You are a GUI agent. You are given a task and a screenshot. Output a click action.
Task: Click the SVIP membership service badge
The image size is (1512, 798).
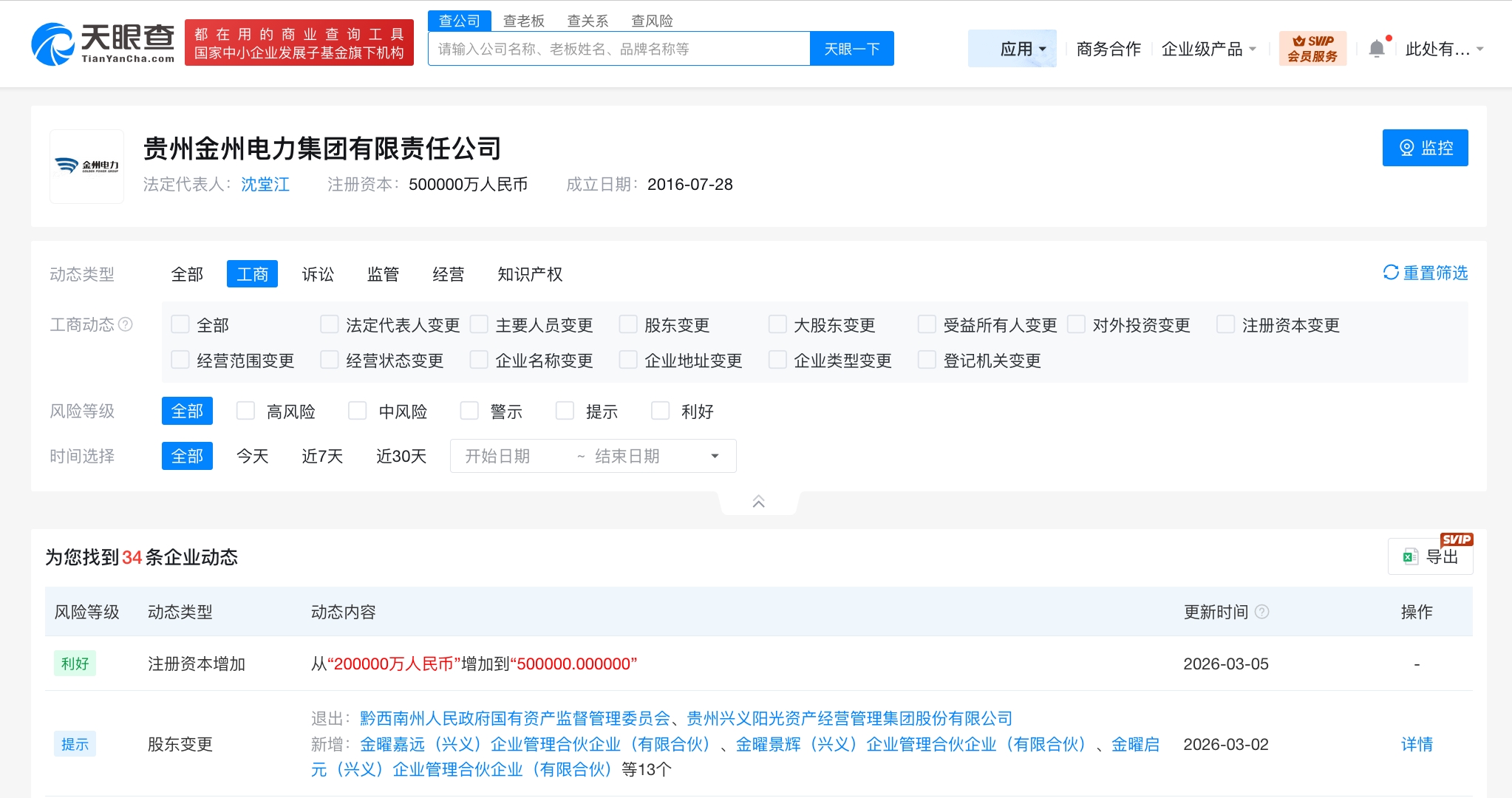(1312, 49)
